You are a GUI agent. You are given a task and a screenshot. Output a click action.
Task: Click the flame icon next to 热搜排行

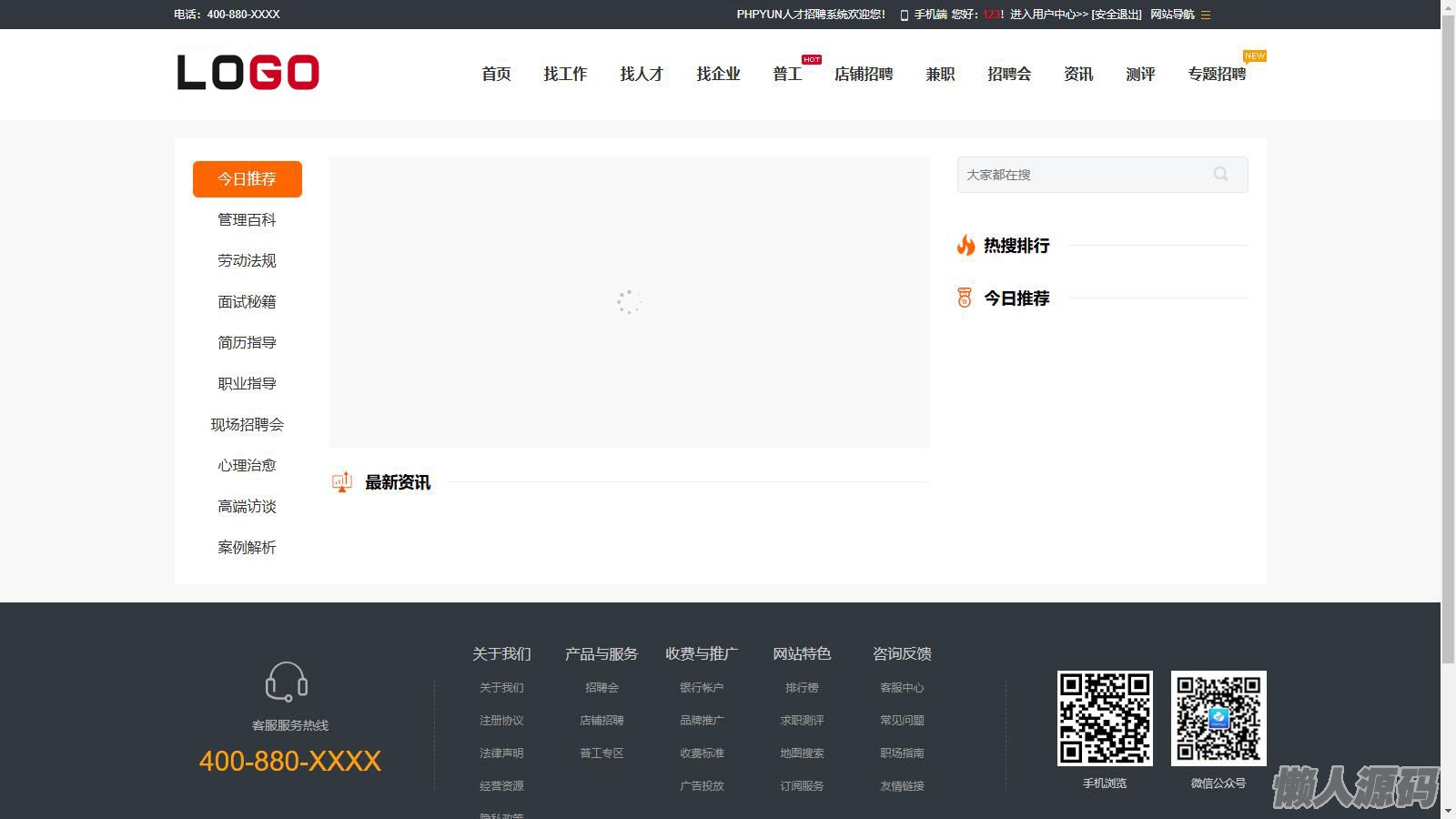(x=966, y=245)
